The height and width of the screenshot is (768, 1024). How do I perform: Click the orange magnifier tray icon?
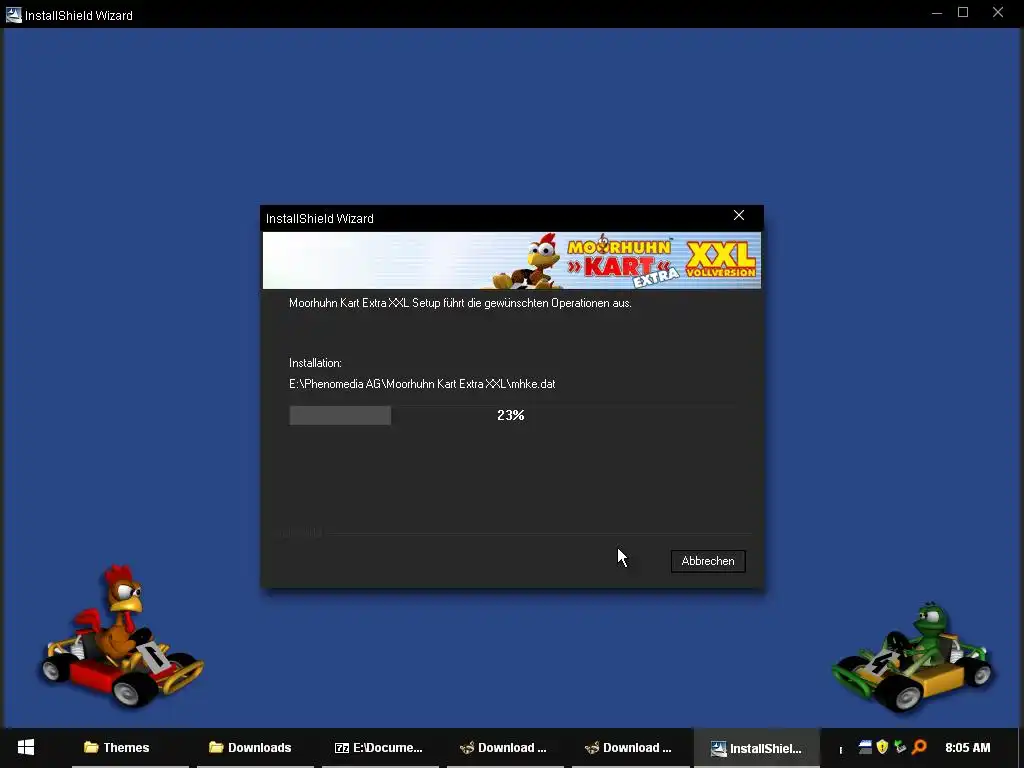click(x=919, y=746)
